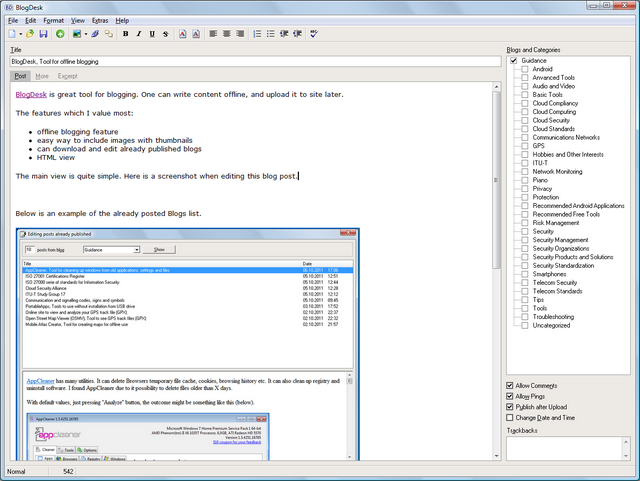The height and width of the screenshot is (481, 640).
Task: Align text left
Action: coord(213,34)
